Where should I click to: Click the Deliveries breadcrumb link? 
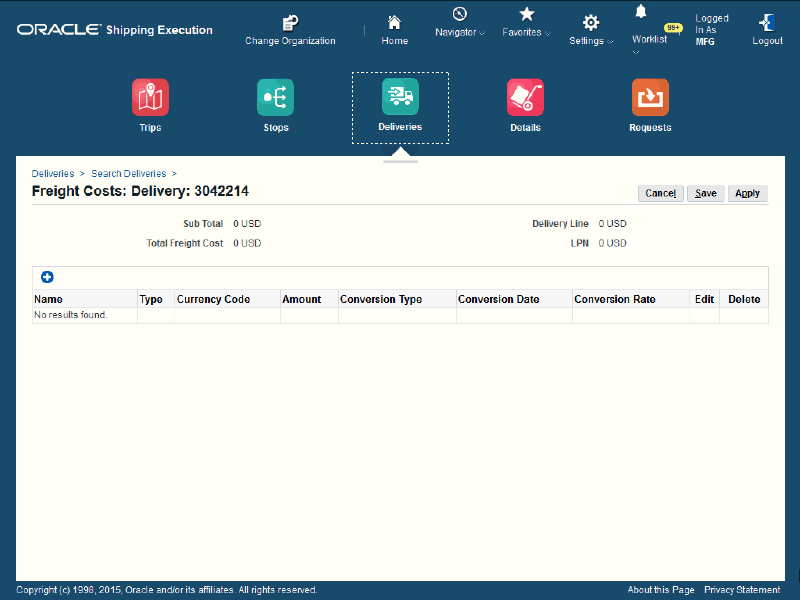[x=53, y=173]
